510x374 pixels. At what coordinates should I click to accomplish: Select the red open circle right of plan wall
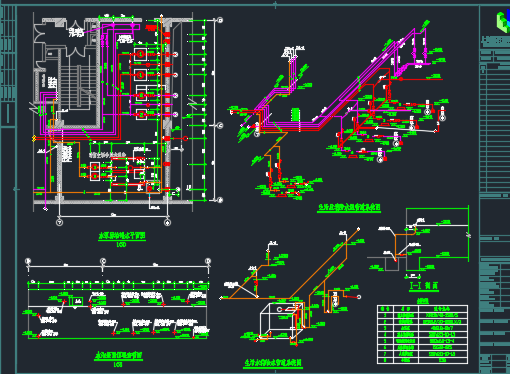click(186, 138)
